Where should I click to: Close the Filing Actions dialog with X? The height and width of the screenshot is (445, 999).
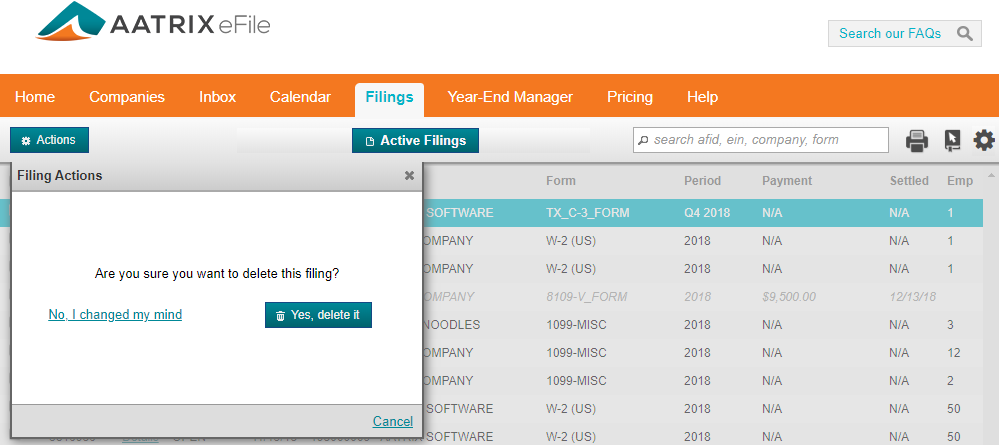point(409,175)
